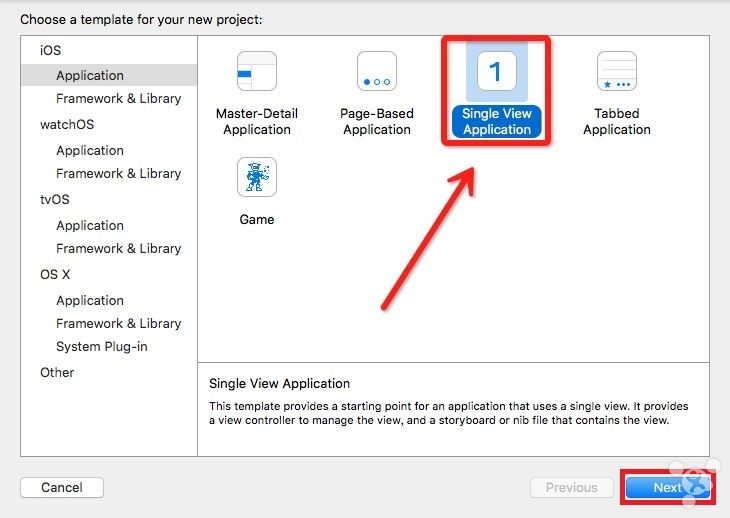This screenshot has height=518, width=730.
Task: Select the Other category in sidebar
Action: coord(57,372)
